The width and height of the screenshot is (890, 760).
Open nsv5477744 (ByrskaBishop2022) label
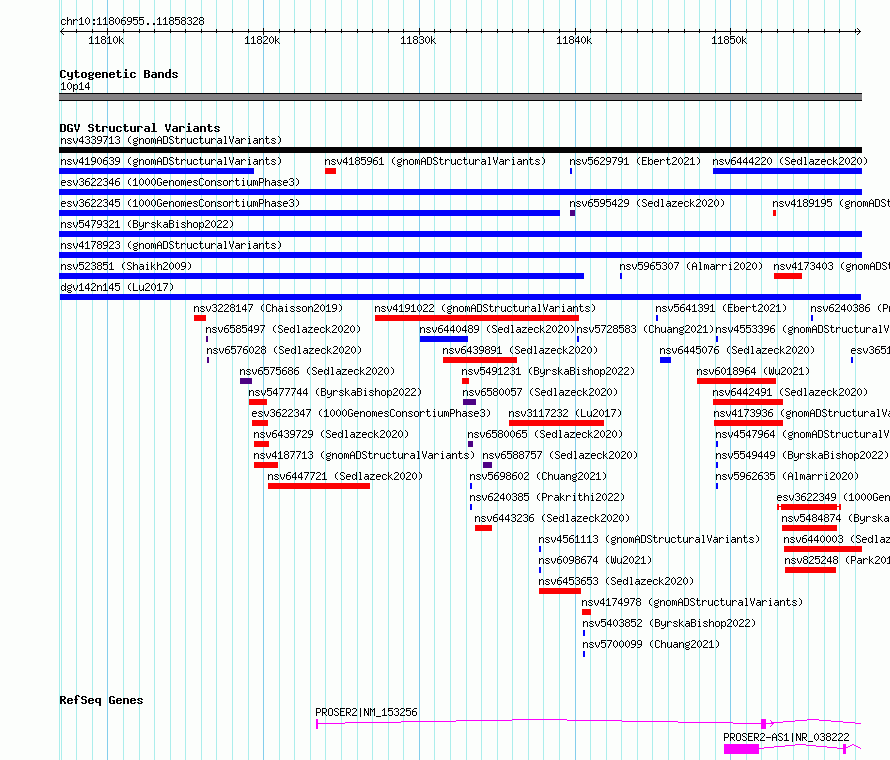pos(335,392)
